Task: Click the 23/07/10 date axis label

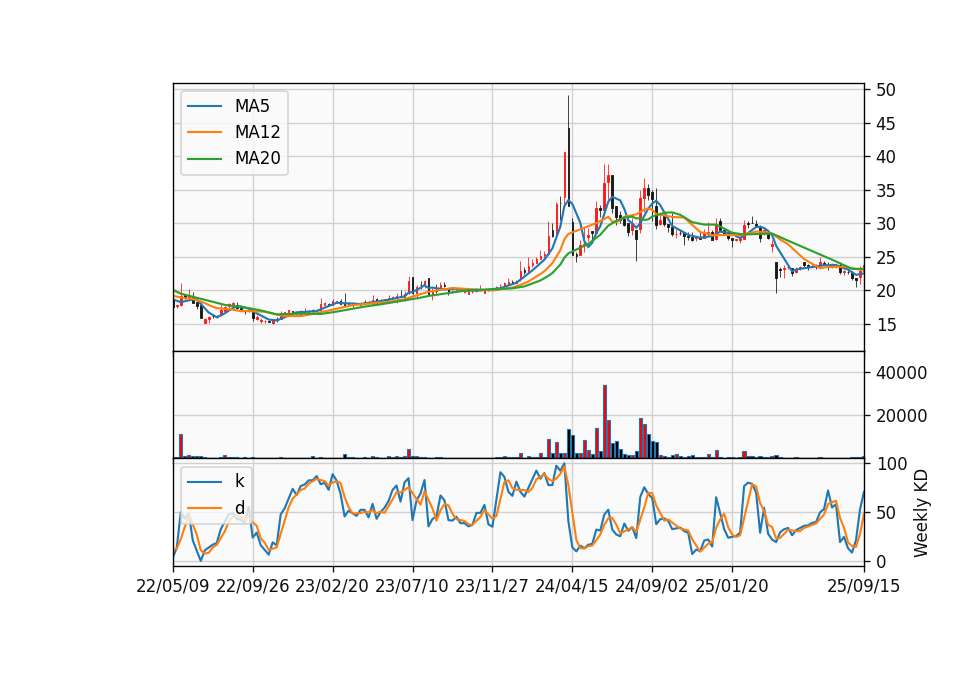Action: (412, 587)
